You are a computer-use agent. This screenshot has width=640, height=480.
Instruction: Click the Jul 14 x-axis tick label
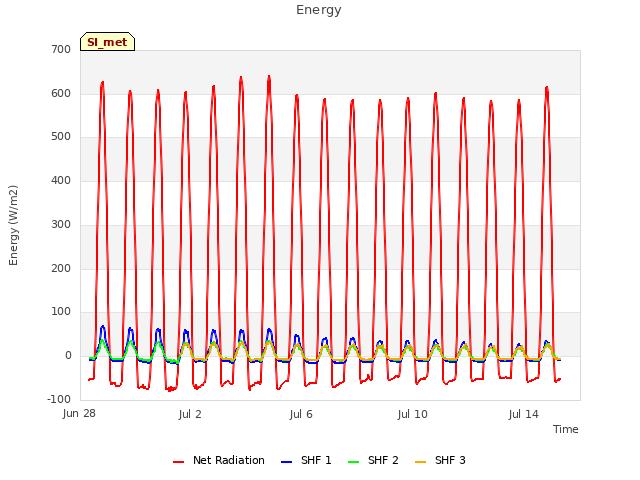click(523, 414)
